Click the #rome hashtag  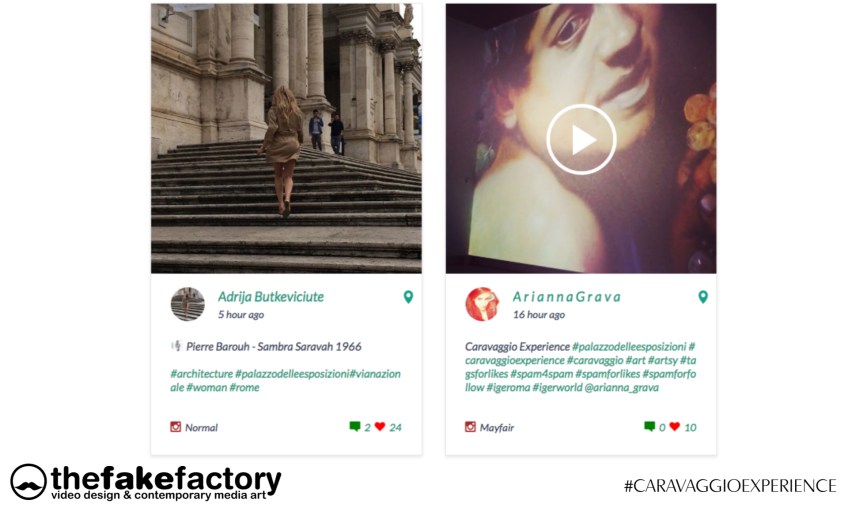[x=244, y=387]
